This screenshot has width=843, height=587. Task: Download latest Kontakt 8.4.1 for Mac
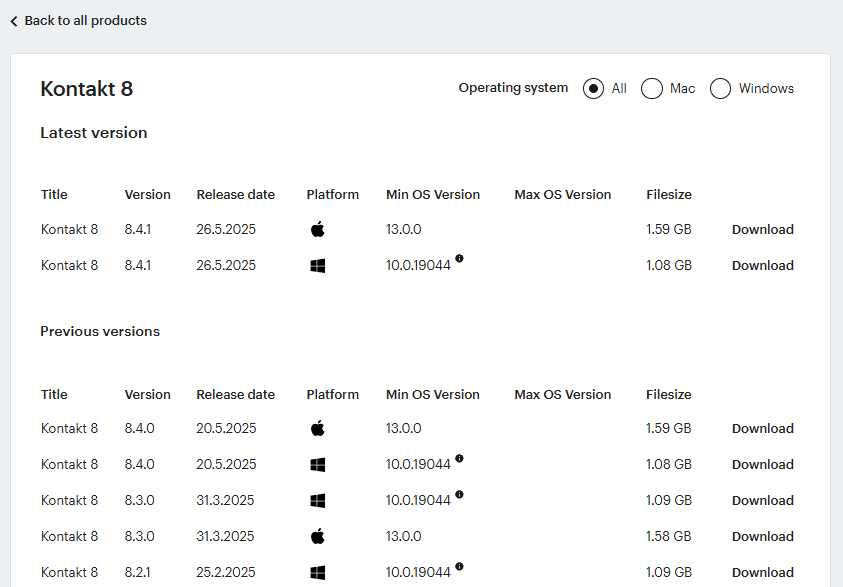click(x=762, y=230)
